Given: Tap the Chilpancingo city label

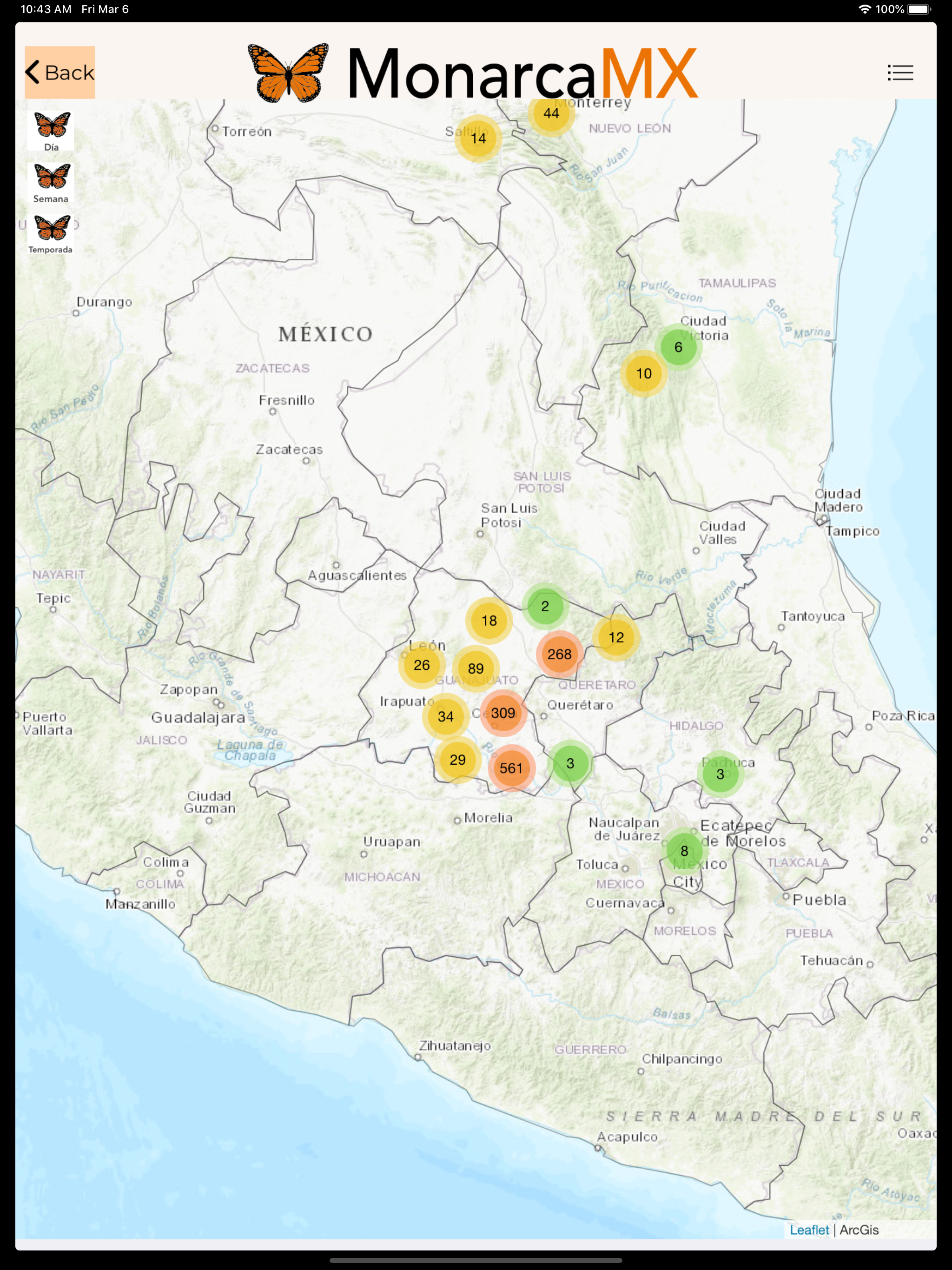Looking at the screenshot, I should [682, 1058].
